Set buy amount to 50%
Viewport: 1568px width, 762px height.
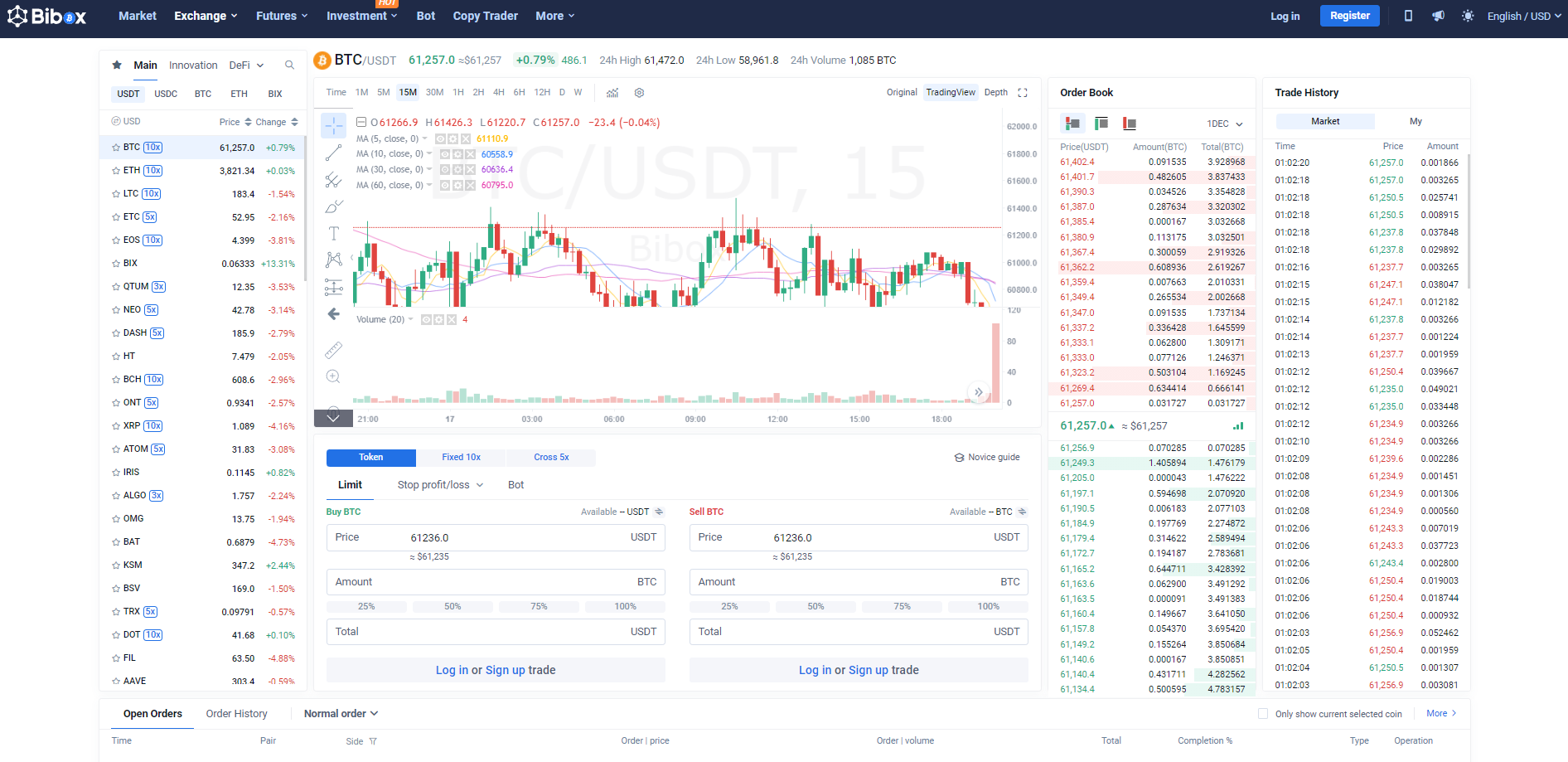click(452, 607)
